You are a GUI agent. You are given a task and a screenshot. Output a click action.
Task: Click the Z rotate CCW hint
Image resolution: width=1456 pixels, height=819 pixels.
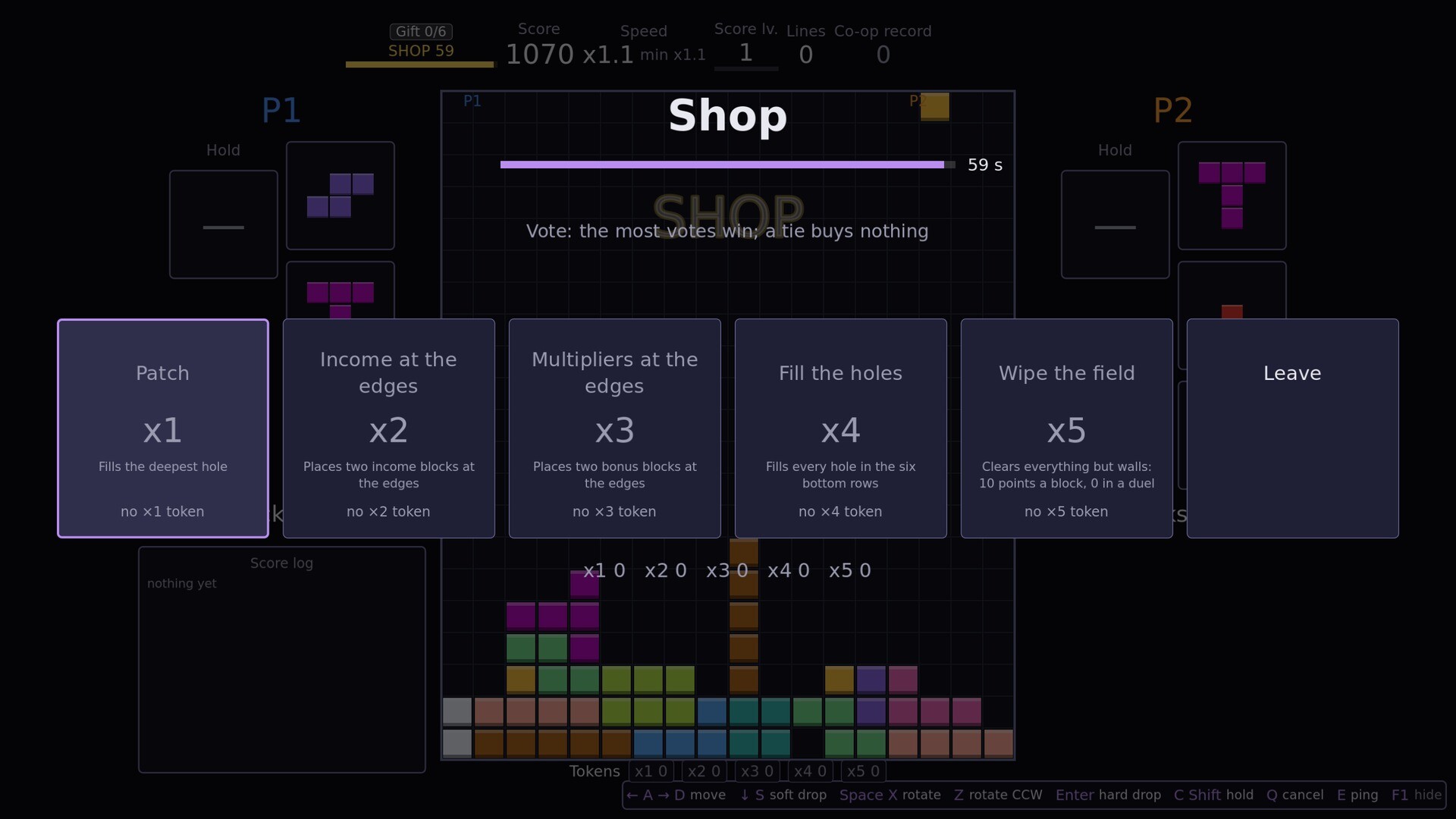(x=998, y=795)
